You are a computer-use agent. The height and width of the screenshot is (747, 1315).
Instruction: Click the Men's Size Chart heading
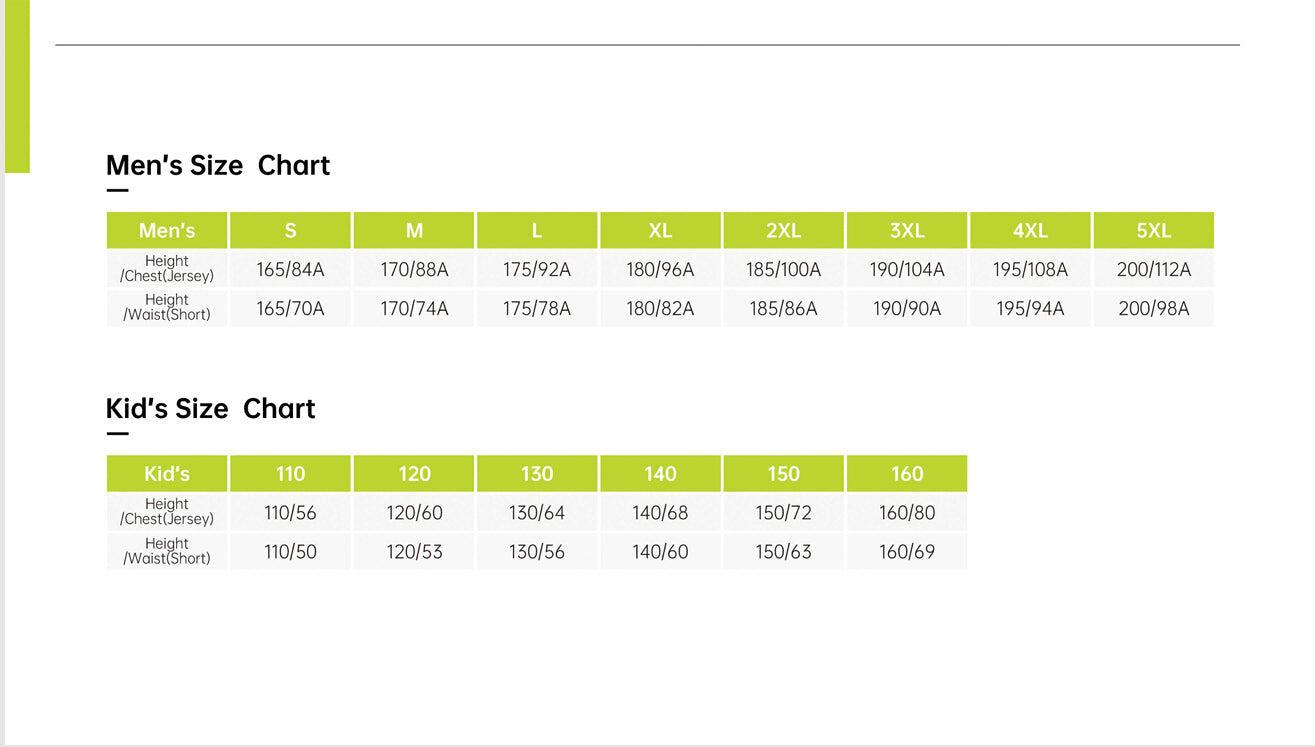click(x=218, y=166)
